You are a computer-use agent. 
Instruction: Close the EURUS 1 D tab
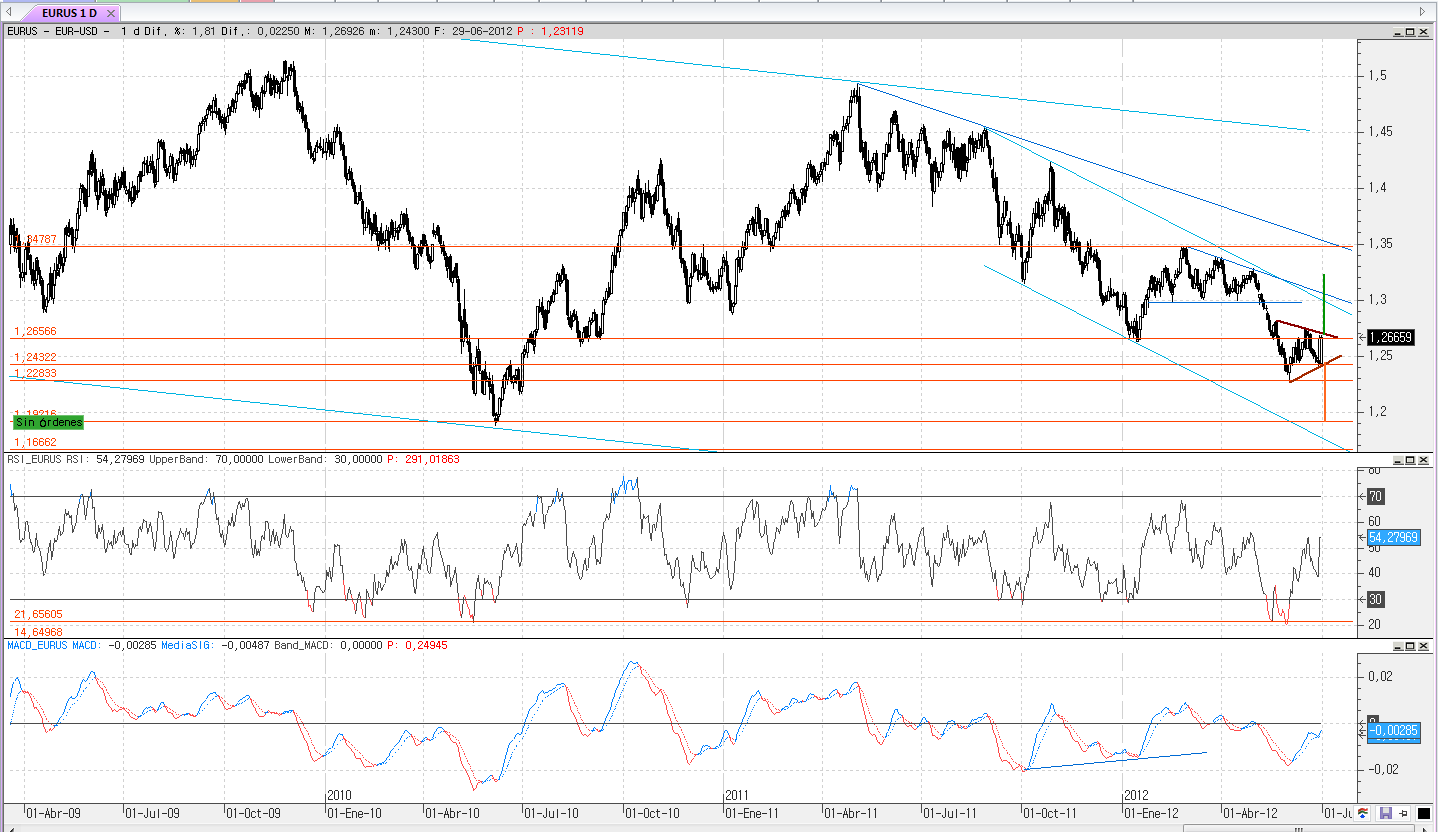(109, 14)
